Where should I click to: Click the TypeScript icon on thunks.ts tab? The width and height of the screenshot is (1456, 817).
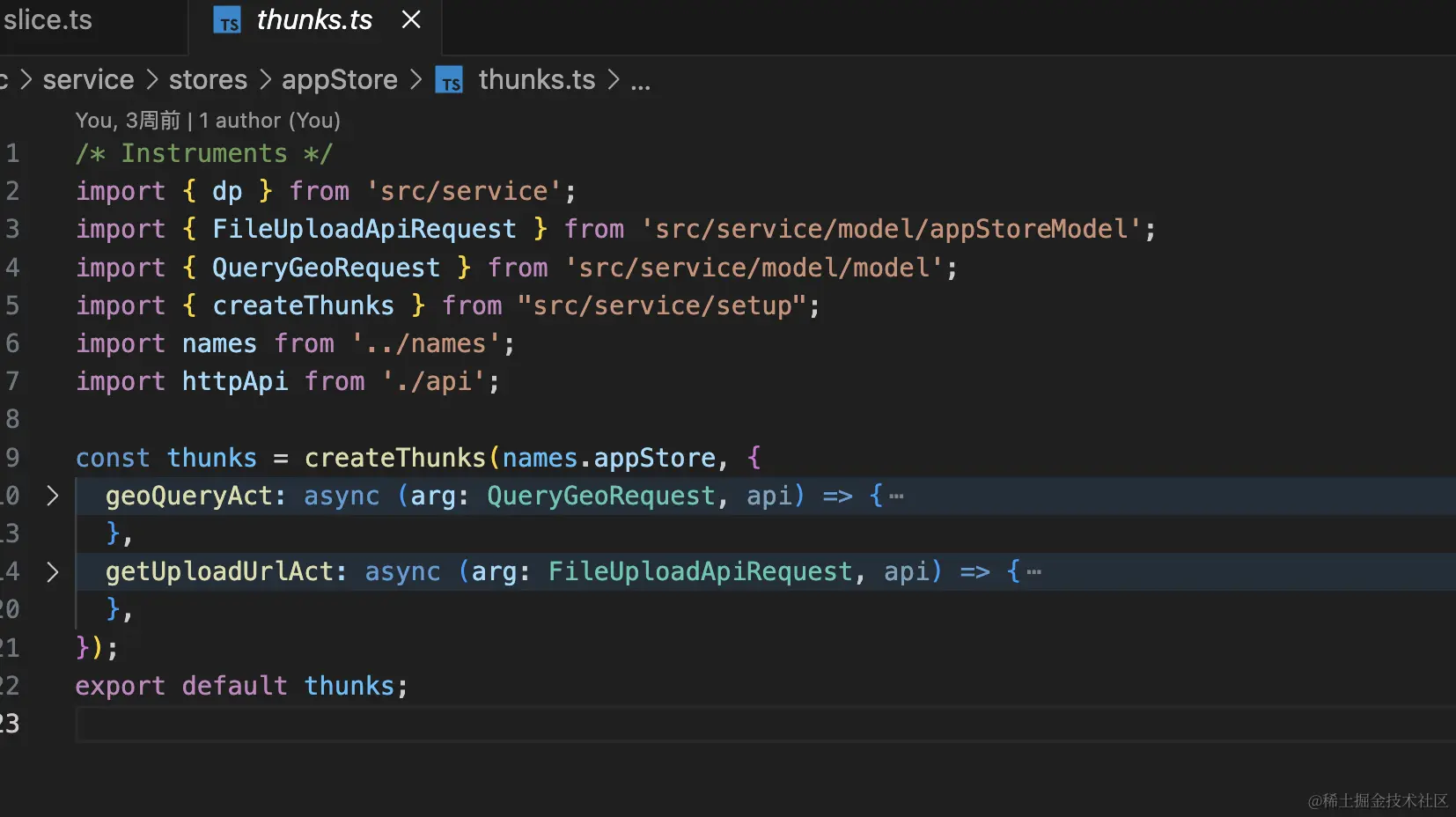pyautogui.click(x=228, y=20)
